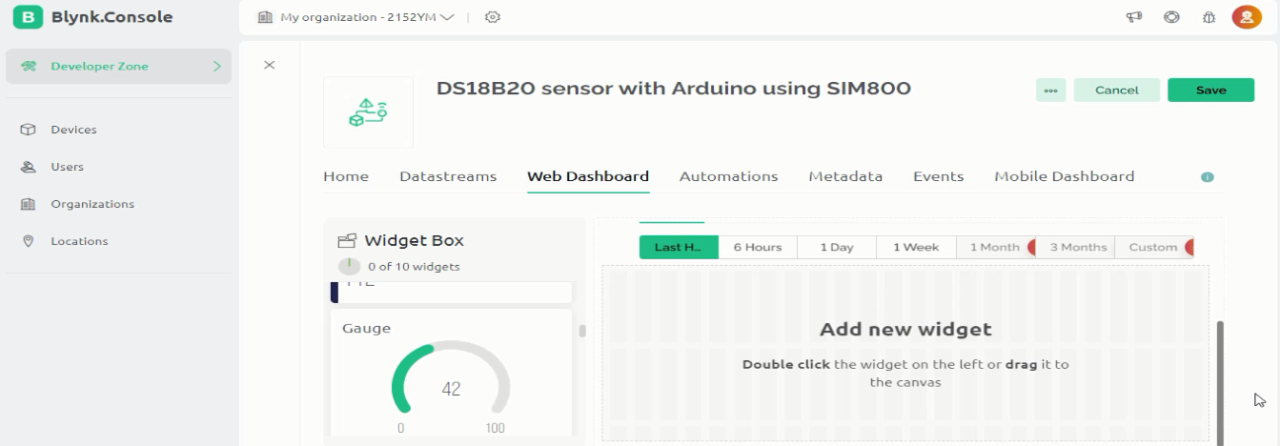Screen dimensions: 1280x446
Task: Save the template
Action: coord(1211,90)
